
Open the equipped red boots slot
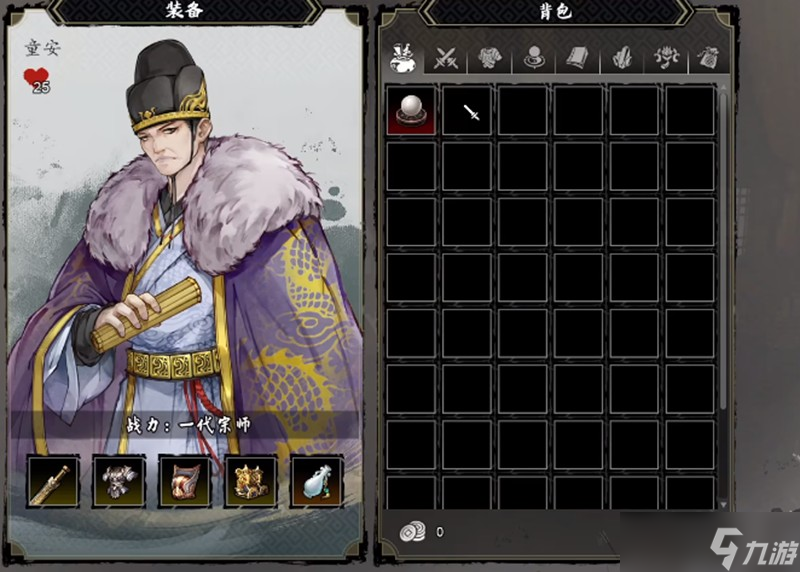[x=184, y=482]
